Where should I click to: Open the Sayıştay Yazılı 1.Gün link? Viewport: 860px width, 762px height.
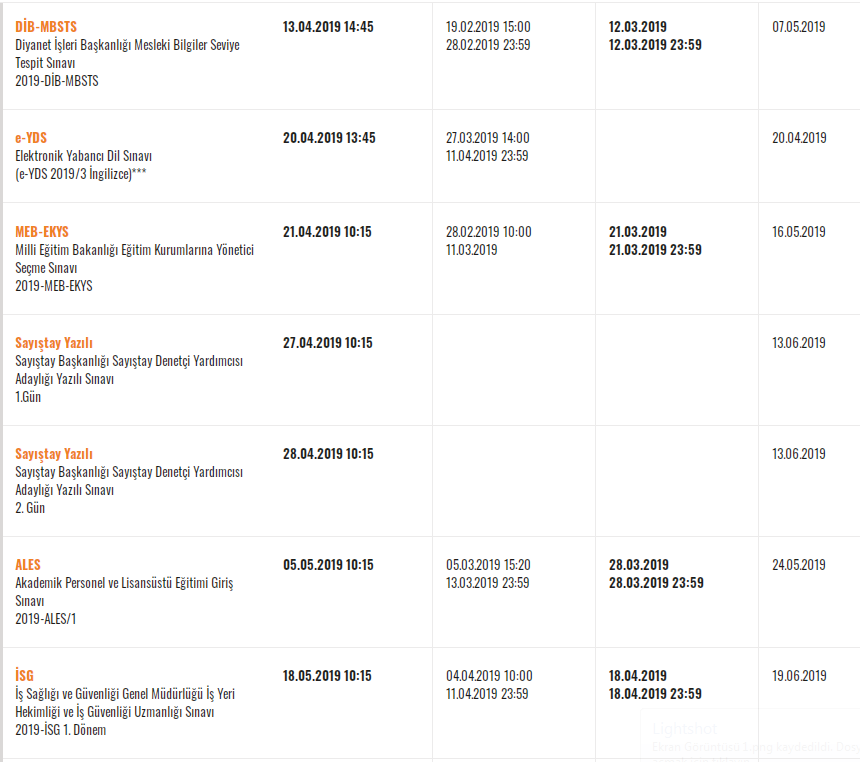54,343
